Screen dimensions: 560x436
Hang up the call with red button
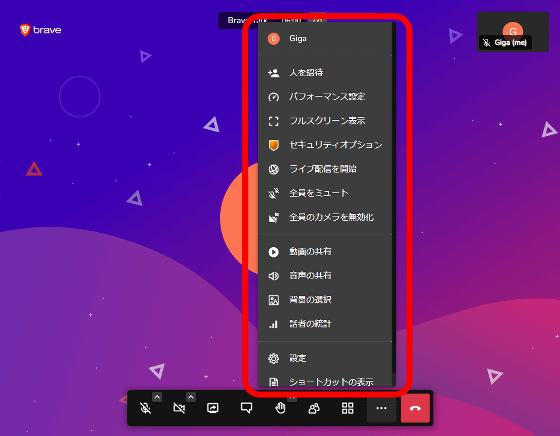tap(415, 408)
